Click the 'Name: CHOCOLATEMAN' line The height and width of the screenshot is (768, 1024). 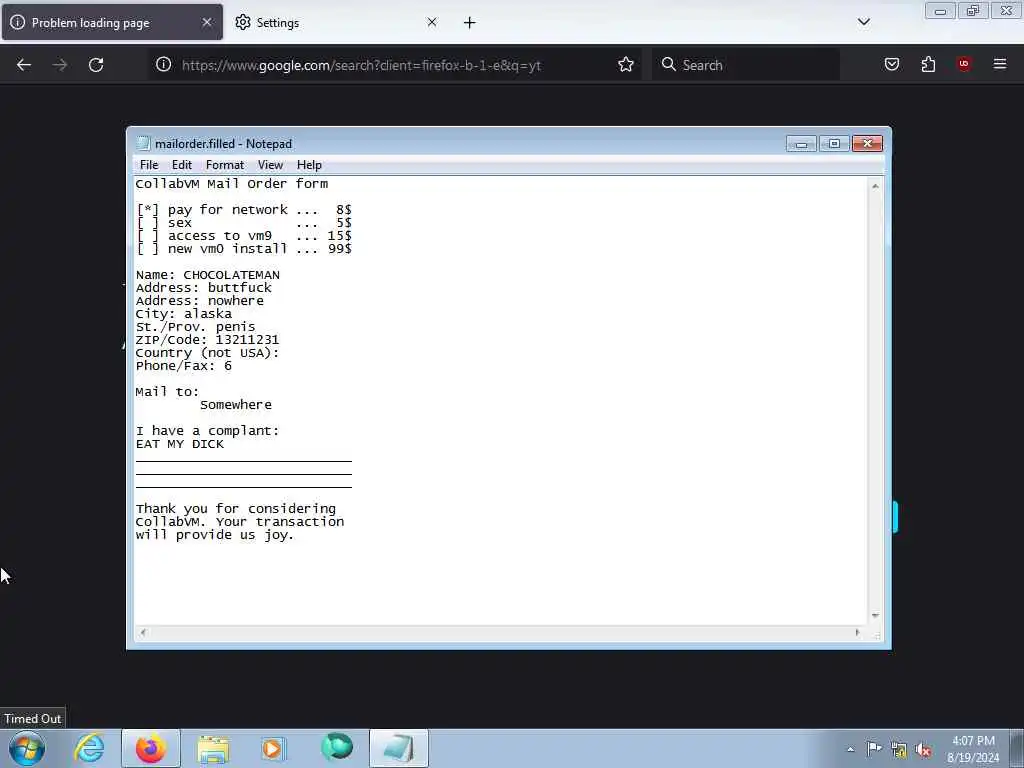(x=208, y=275)
